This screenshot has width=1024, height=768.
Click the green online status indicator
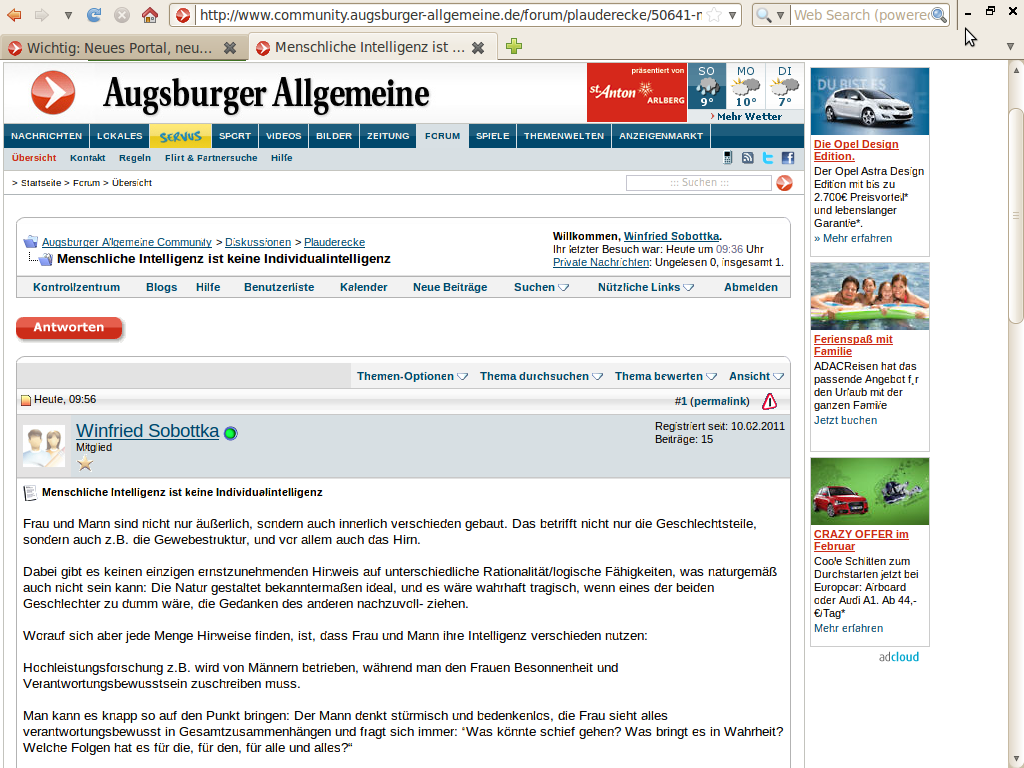point(231,433)
